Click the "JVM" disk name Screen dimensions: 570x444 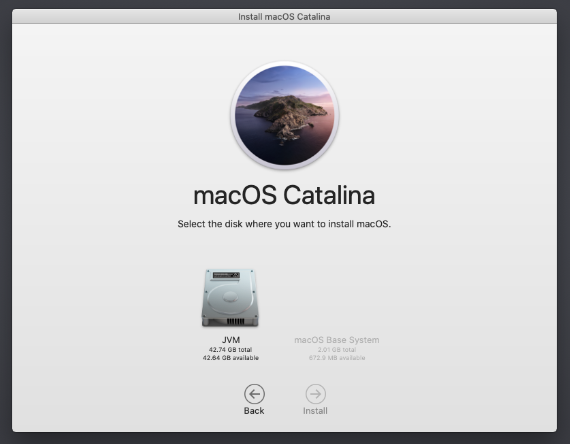pos(231,340)
